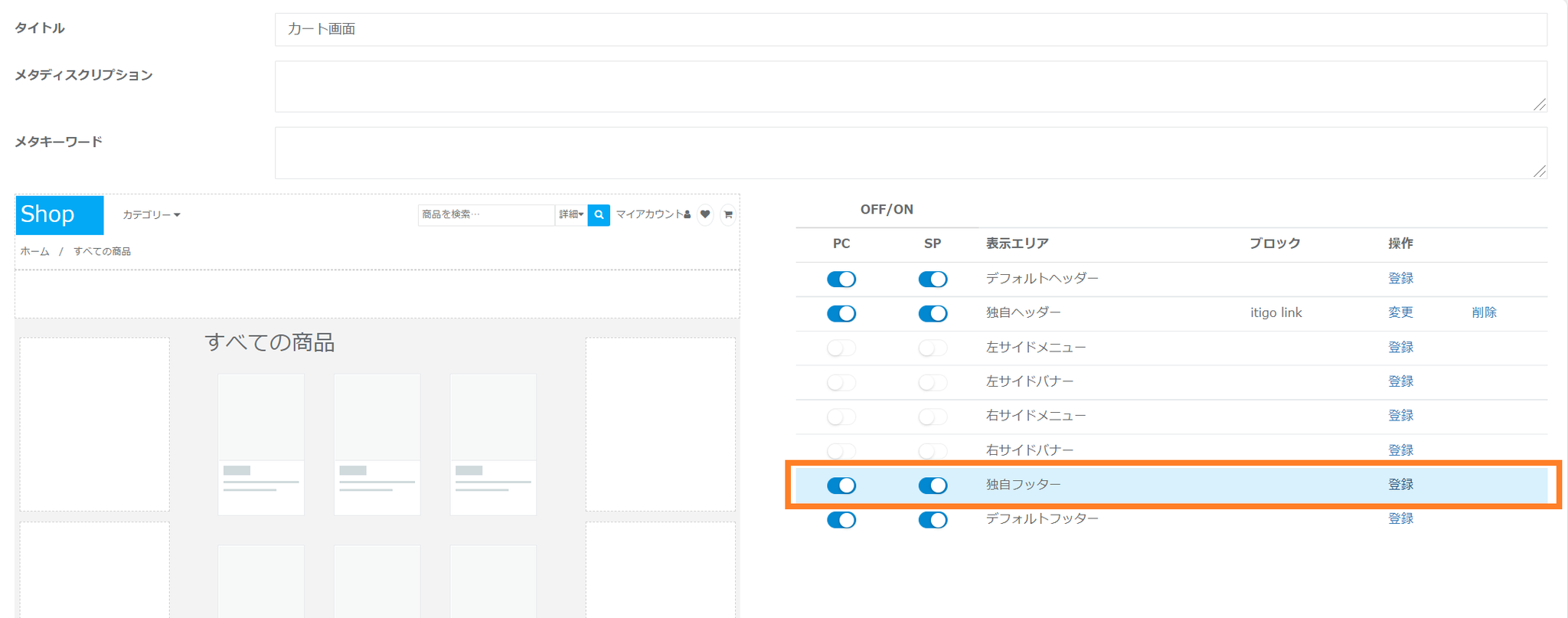Open the 詳細 search options dropdown

[570, 215]
